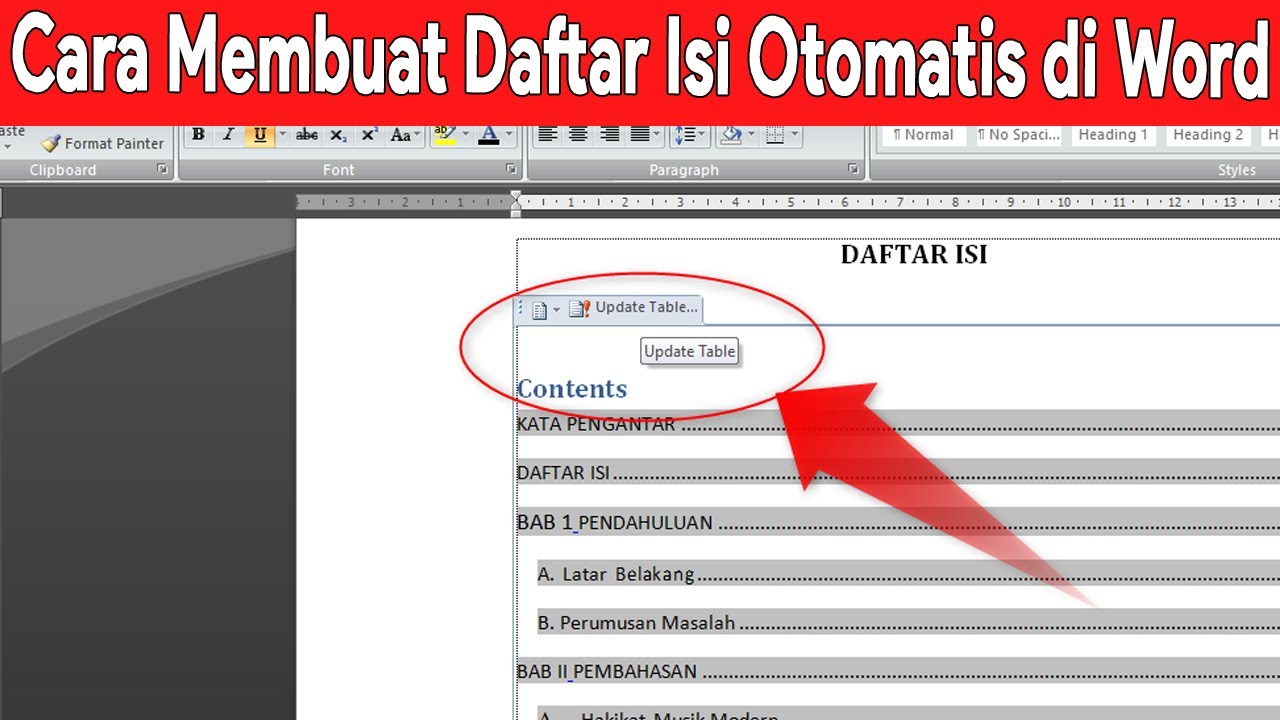Image resolution: width=1280 pixels, height=720 pixels.
Task: Disable underline formatting
Action: (261, 134)
